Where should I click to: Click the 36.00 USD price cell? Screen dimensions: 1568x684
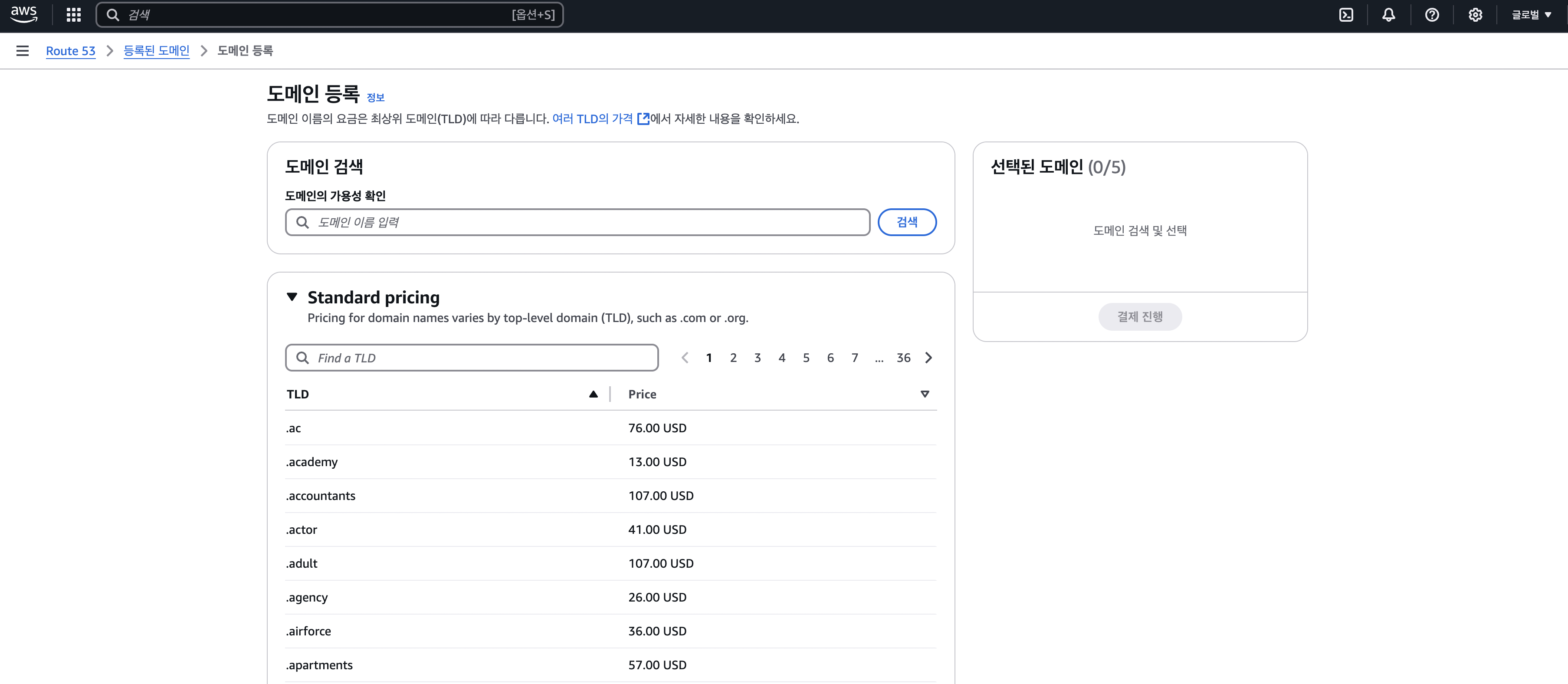coord(657,631)
